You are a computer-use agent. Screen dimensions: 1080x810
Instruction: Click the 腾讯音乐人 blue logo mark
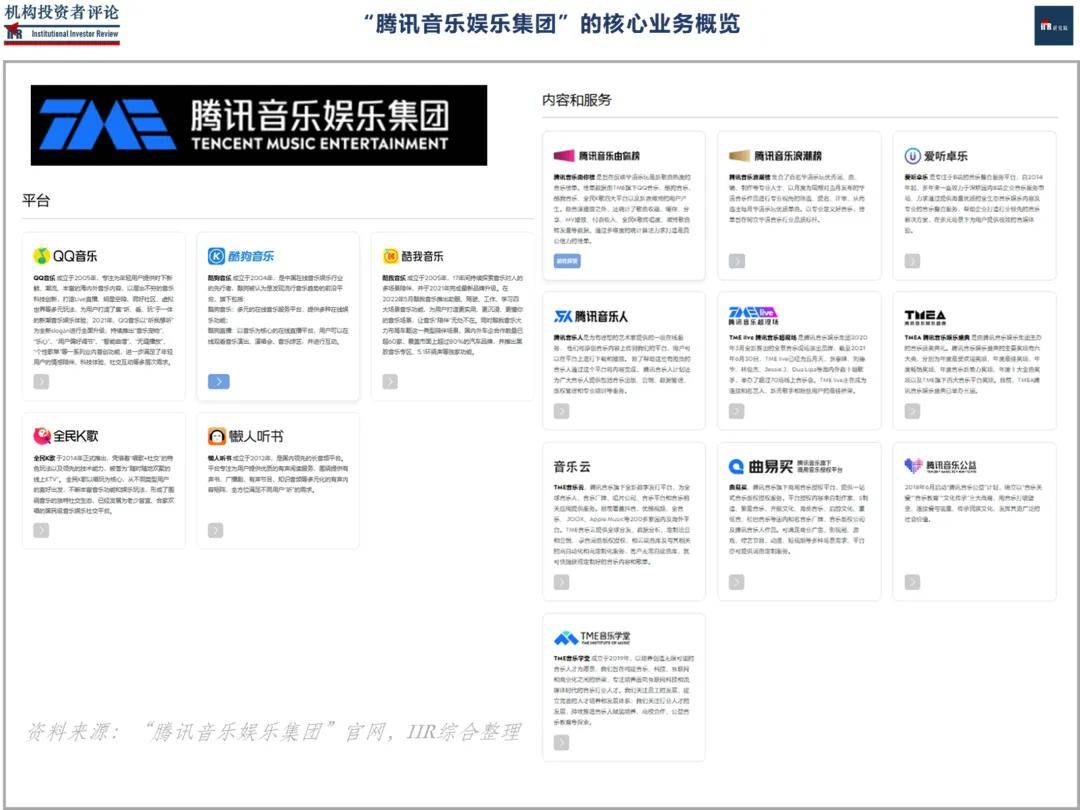(x=563, y=316)
